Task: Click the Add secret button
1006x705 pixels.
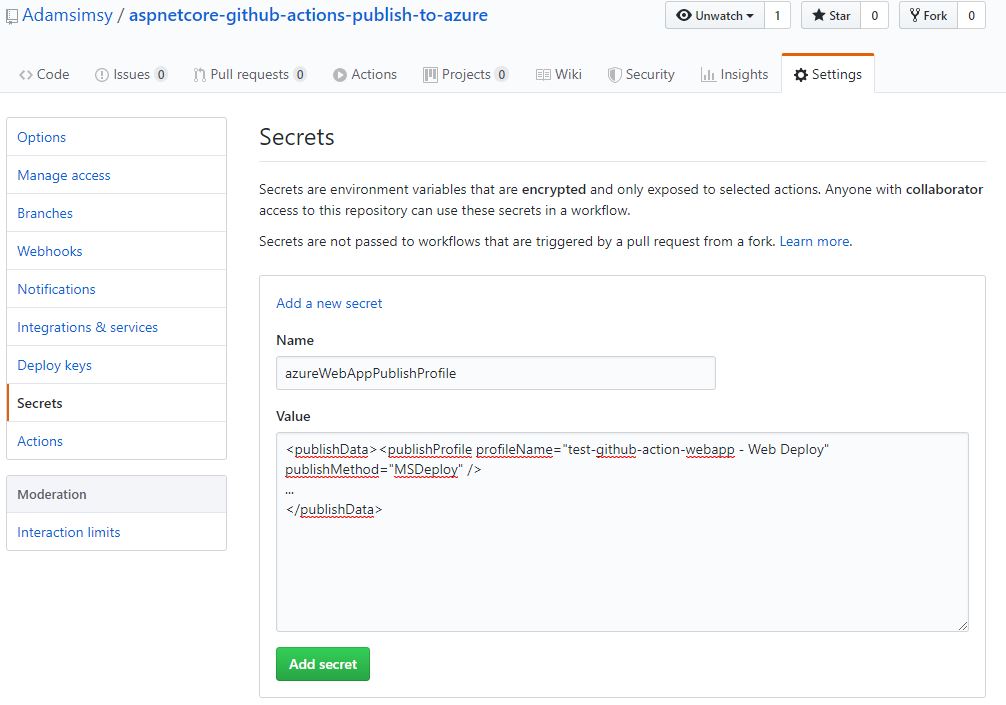Action: tap(322, 663)
